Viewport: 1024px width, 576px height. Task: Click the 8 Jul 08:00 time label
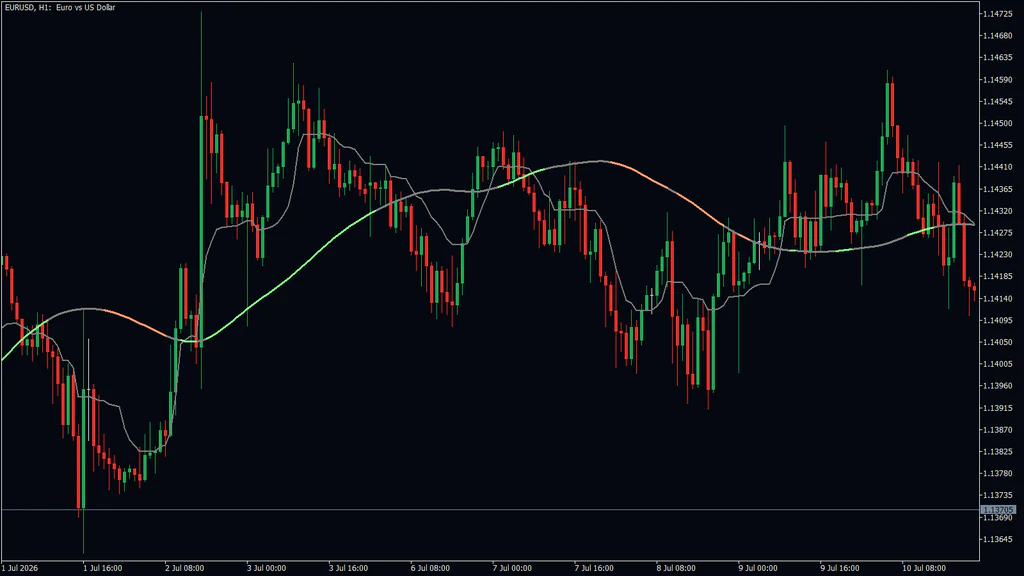tap(676, 568)
